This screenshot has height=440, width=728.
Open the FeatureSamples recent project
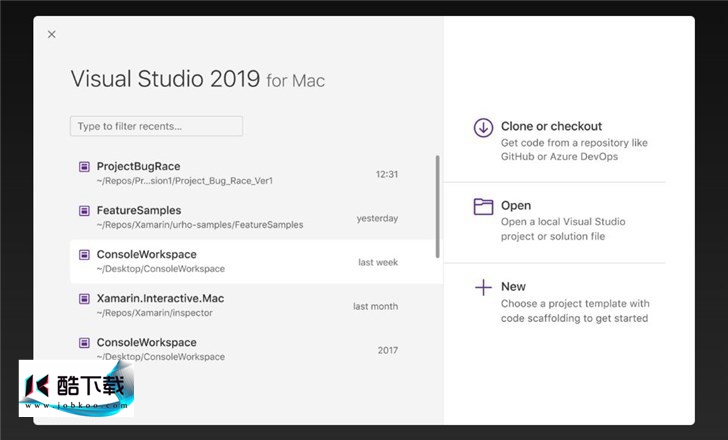tap(255, 218)
